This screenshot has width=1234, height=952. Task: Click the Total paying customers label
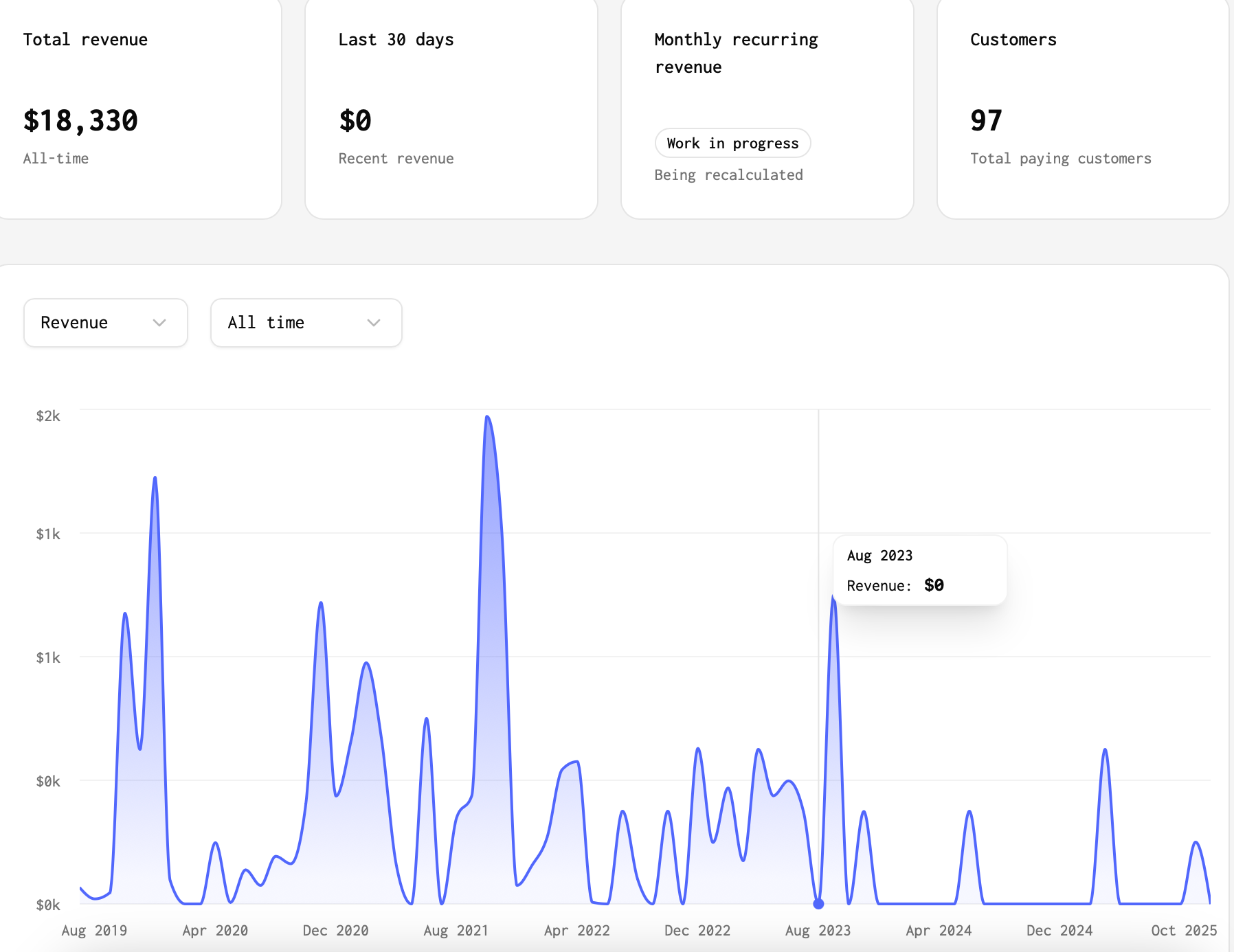[1060, 159]
